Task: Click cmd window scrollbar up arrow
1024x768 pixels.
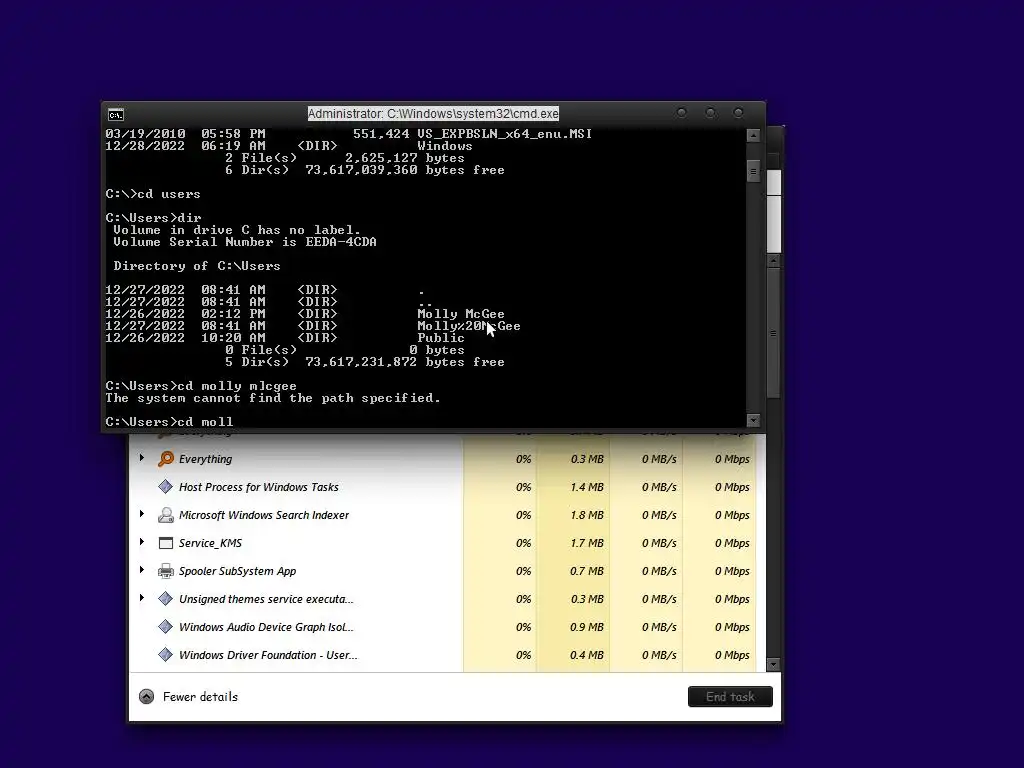Action: tap(753, 135)
